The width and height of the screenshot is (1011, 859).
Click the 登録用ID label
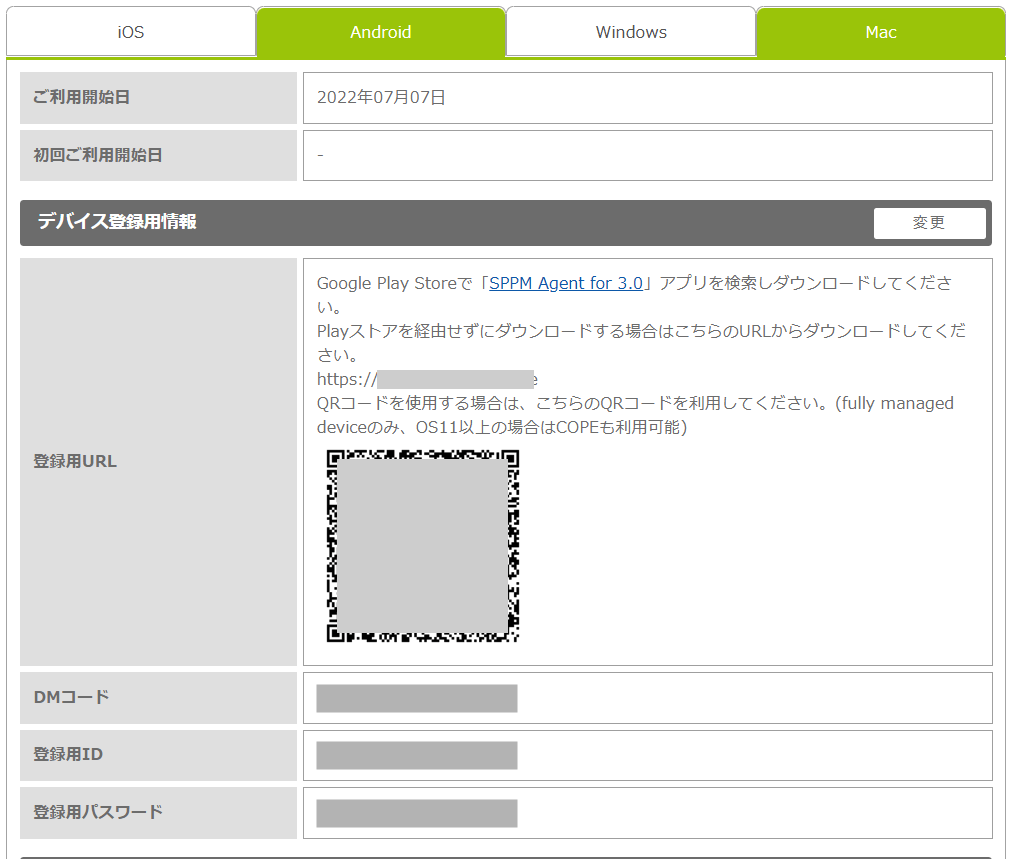click(x=68, y=755)
